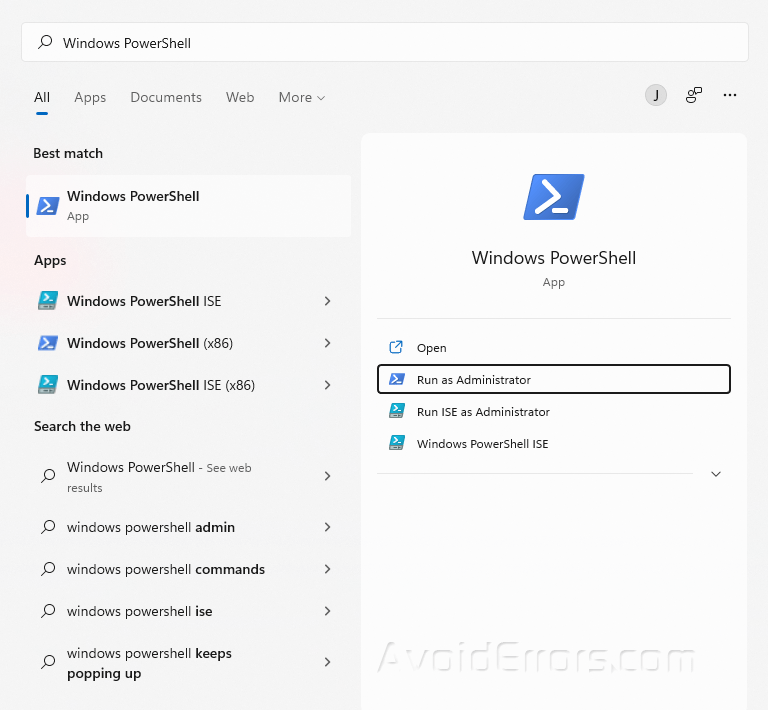This screenshot has width=768, height=710.
Task: Click the PowerShell icon in Best match
Action: coord(48,206)
